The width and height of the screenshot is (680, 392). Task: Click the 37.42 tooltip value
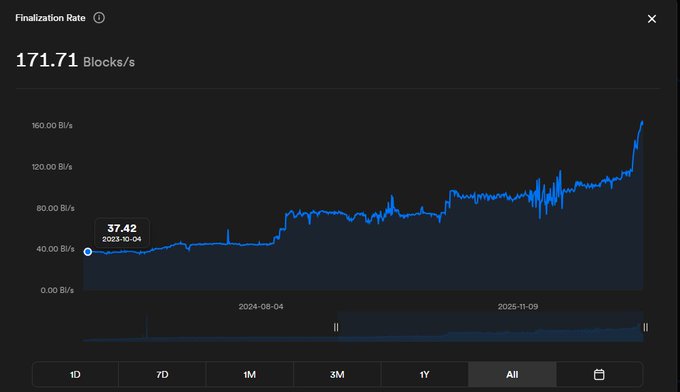pos(122,228)
